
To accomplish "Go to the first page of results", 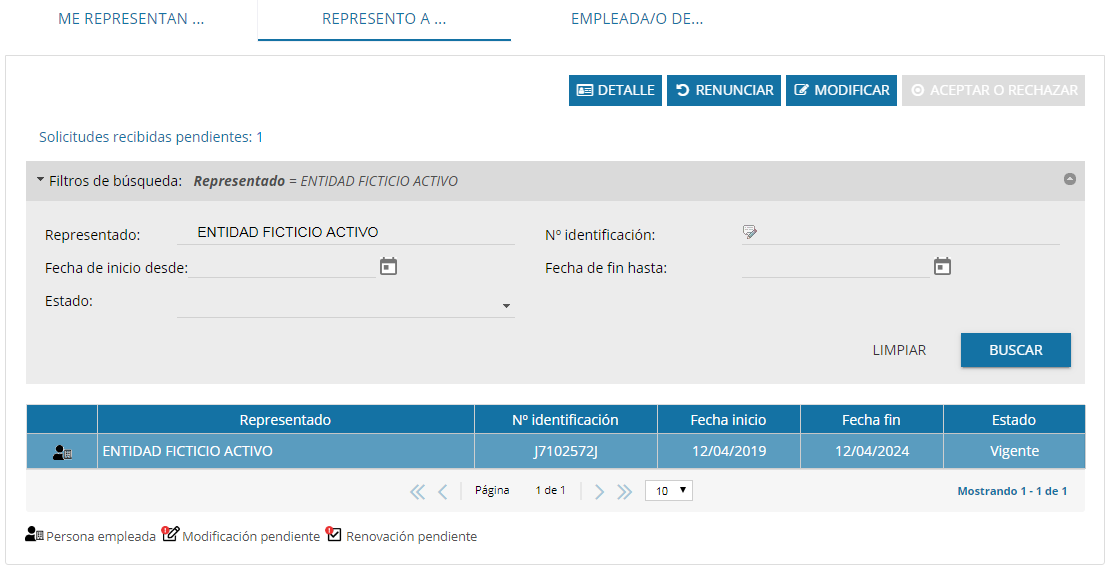I will tap(417, 491).
